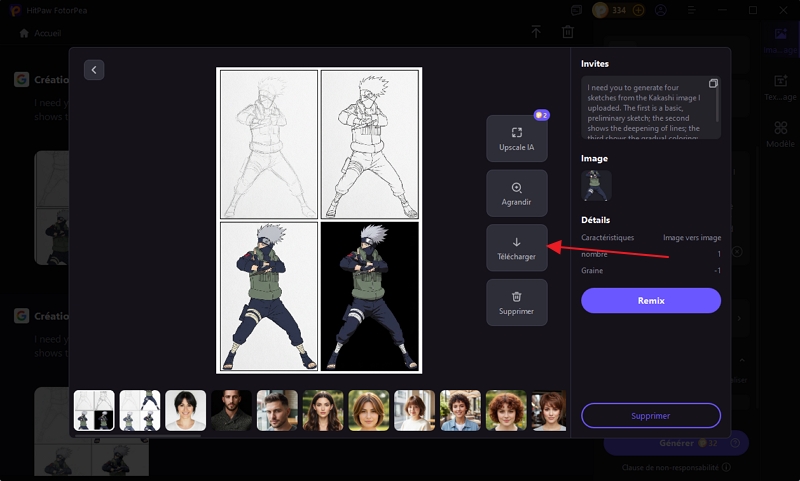Click the Caractéristiques detail label
Viewport: 800px width, 481px height.
(608, 238)
